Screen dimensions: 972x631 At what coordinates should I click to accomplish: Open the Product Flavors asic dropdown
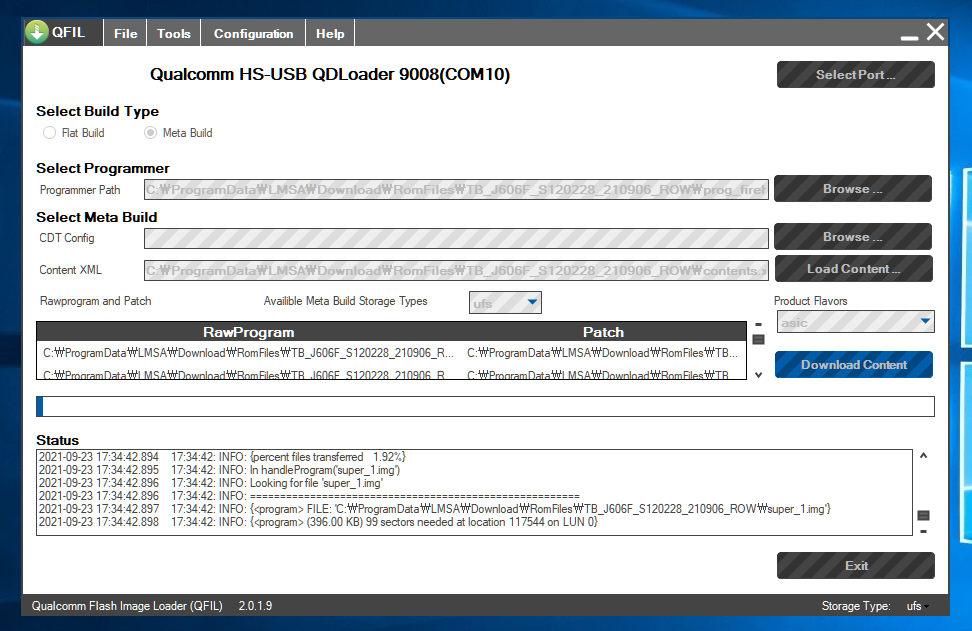(x=855, y=322)
